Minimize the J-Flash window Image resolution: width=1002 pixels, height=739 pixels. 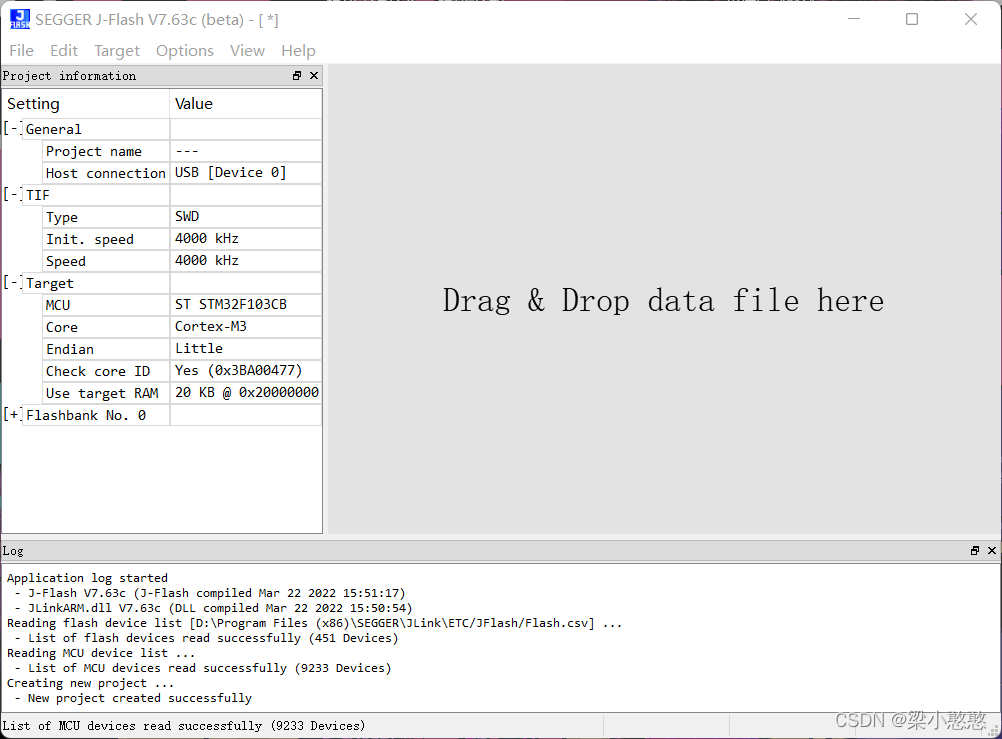[x=854, y=19]
